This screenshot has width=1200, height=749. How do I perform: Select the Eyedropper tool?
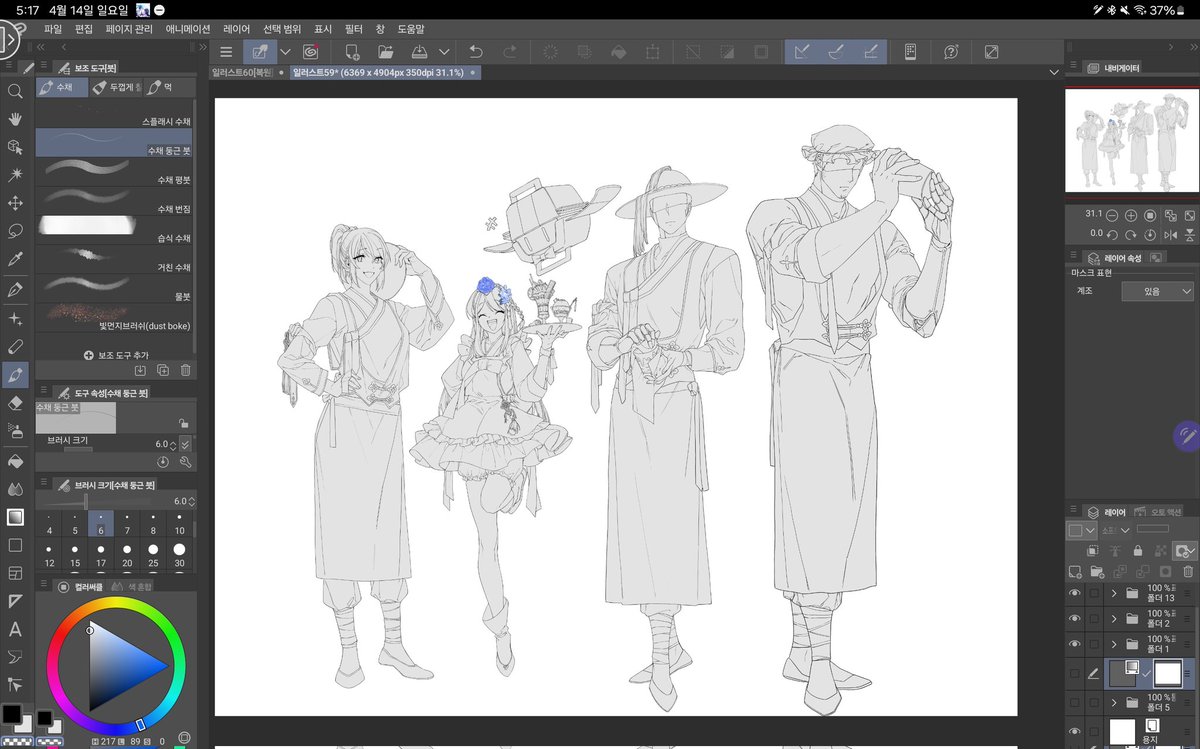tap(15, 259)
